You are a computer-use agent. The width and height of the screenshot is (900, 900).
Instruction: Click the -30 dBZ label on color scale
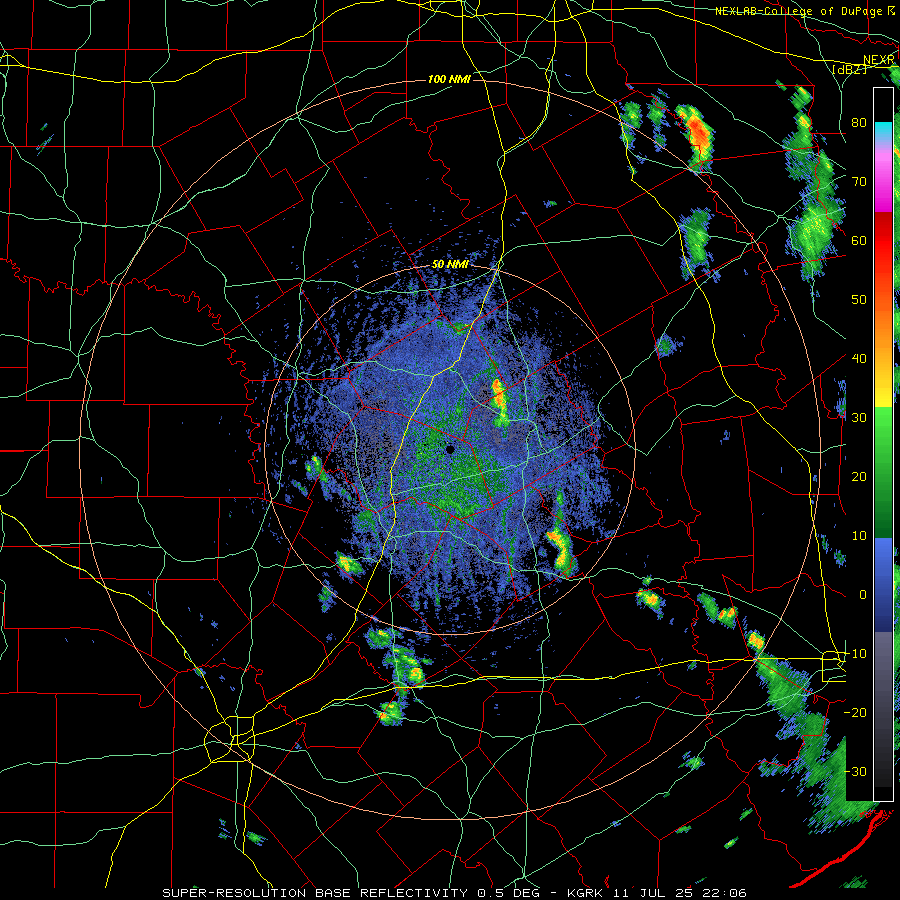click(855, 771)
